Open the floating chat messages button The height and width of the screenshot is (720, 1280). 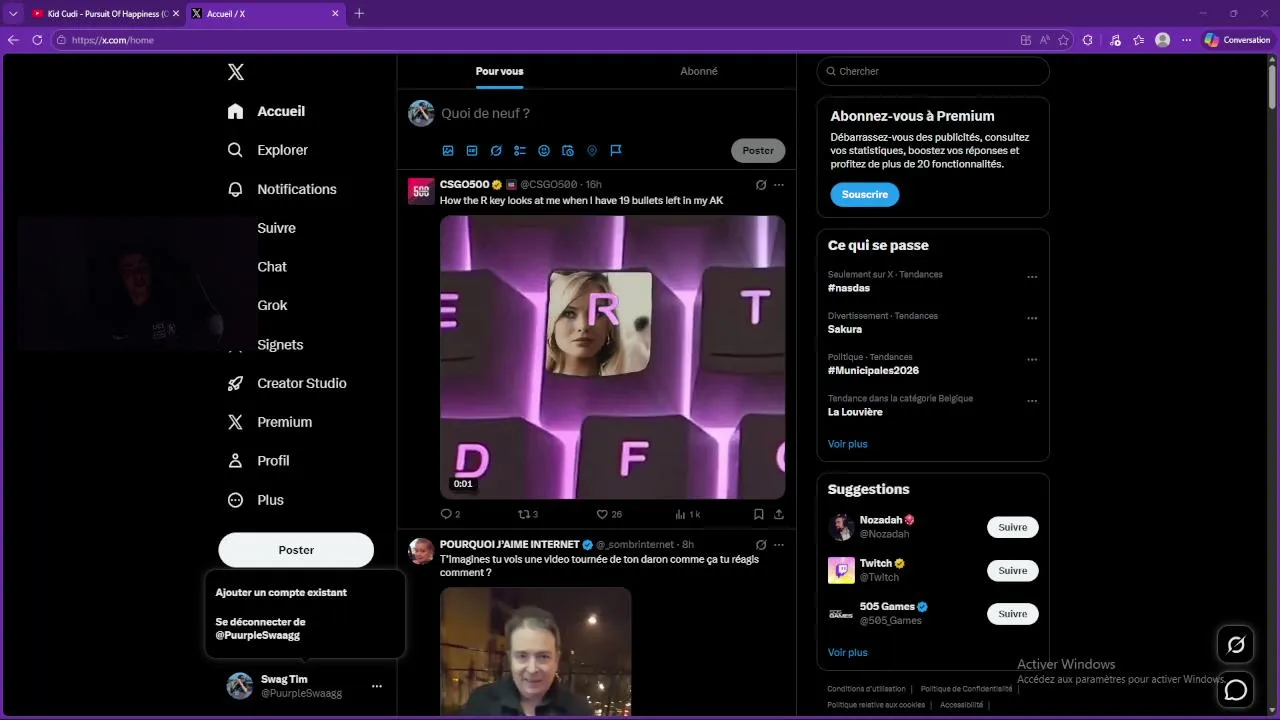coord(1236,690)
